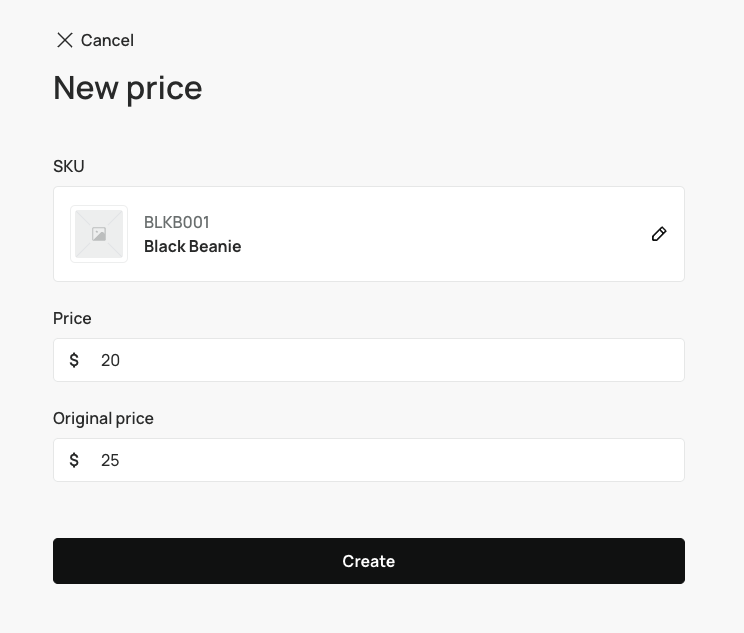This screenshot has height=633, width=744.
Task: Click the picture glyph inside the product thumbnail
Action: pyautogui.click(x=99, y=234)
